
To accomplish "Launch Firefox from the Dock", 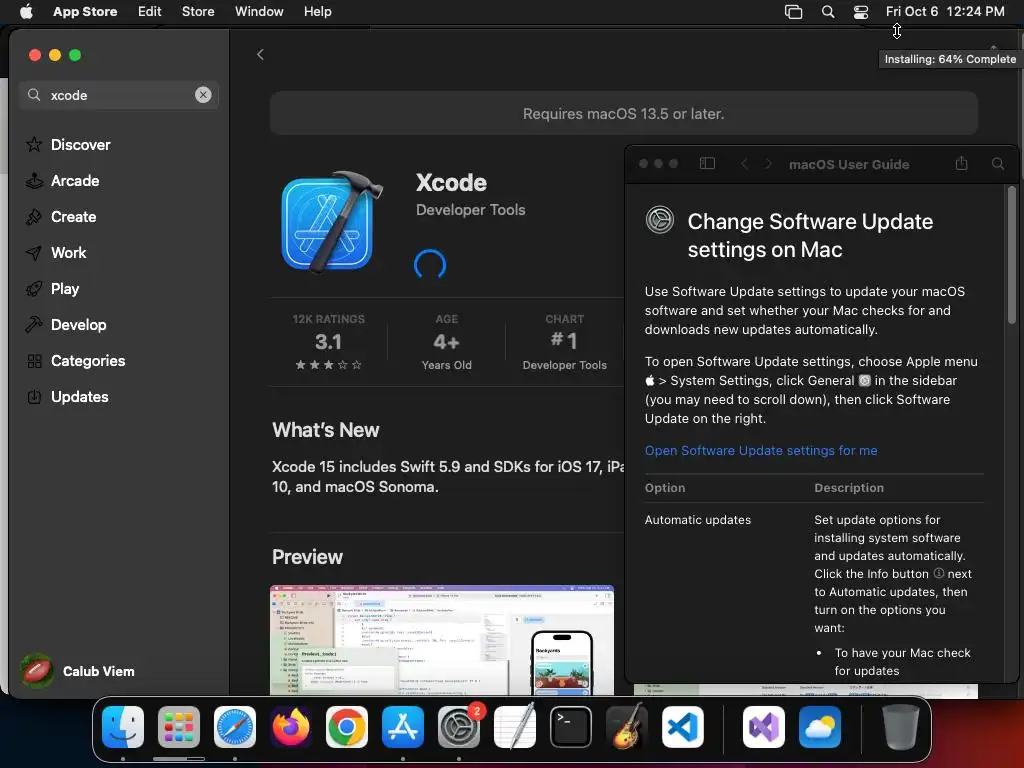I will [291, 727].
